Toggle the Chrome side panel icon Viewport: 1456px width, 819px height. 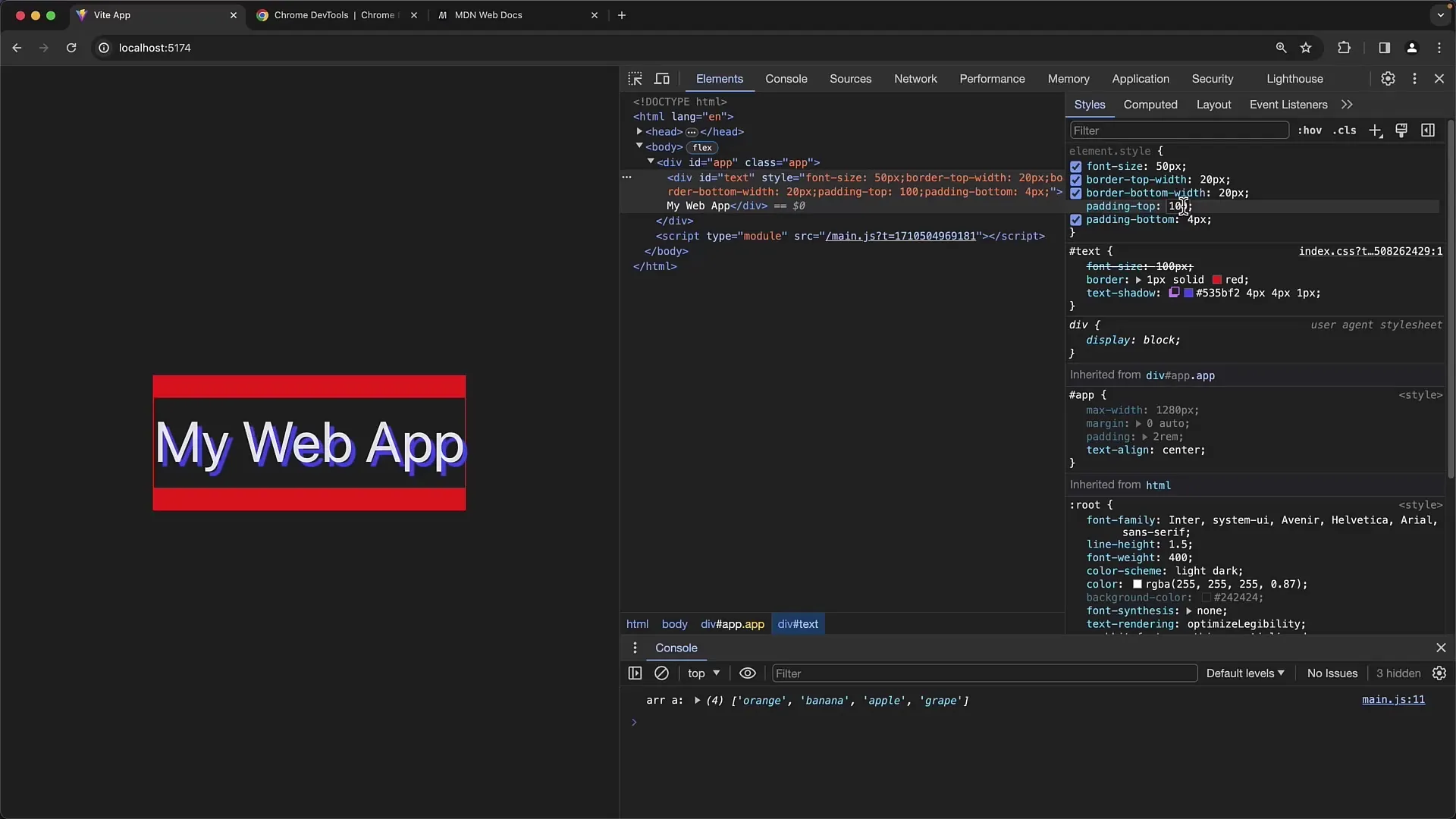pos(1384,48)
